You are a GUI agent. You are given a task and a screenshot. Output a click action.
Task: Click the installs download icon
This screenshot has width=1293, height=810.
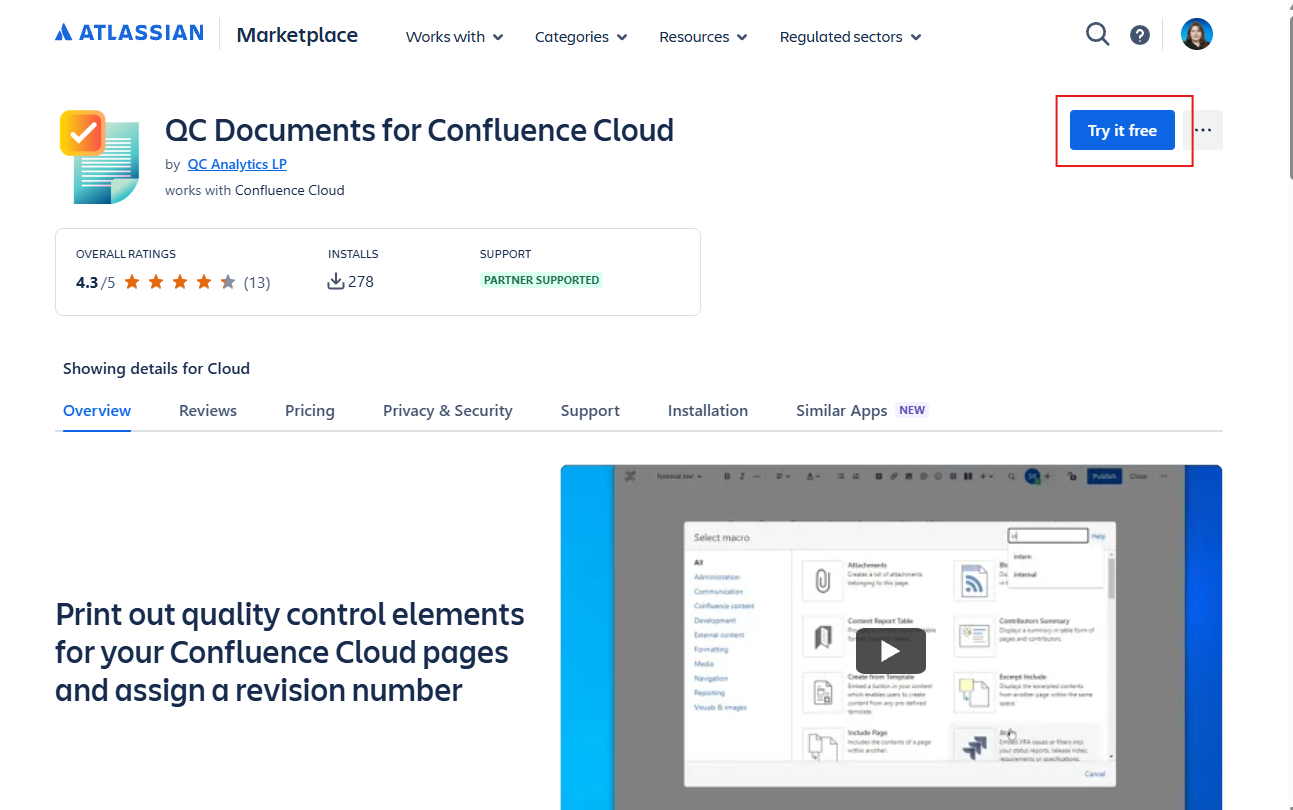336,282
